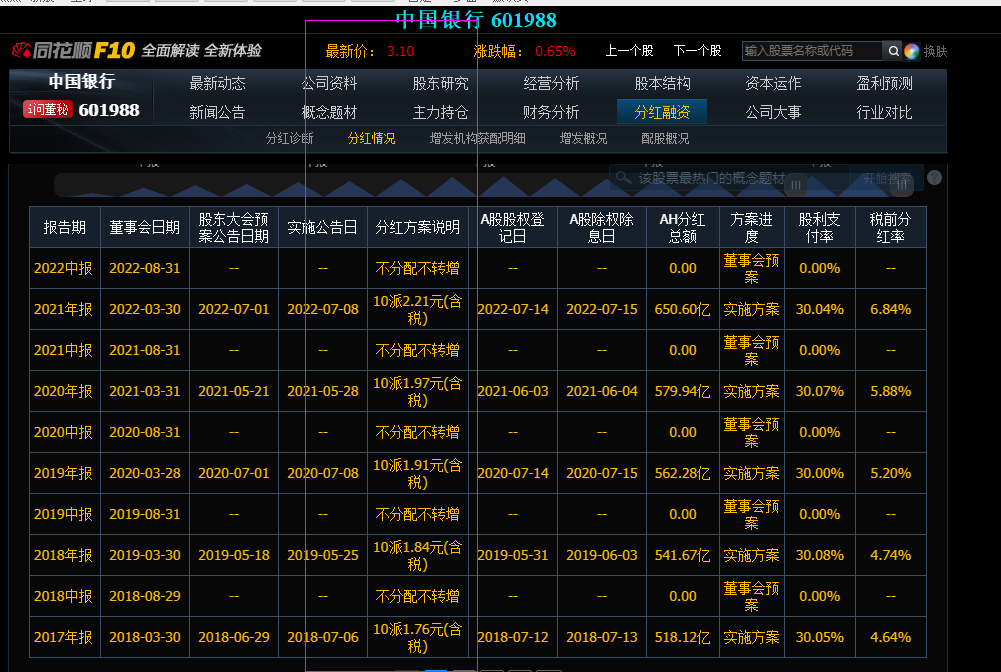
Task: Select the 2020年报 report period cell
Action: 64,391
